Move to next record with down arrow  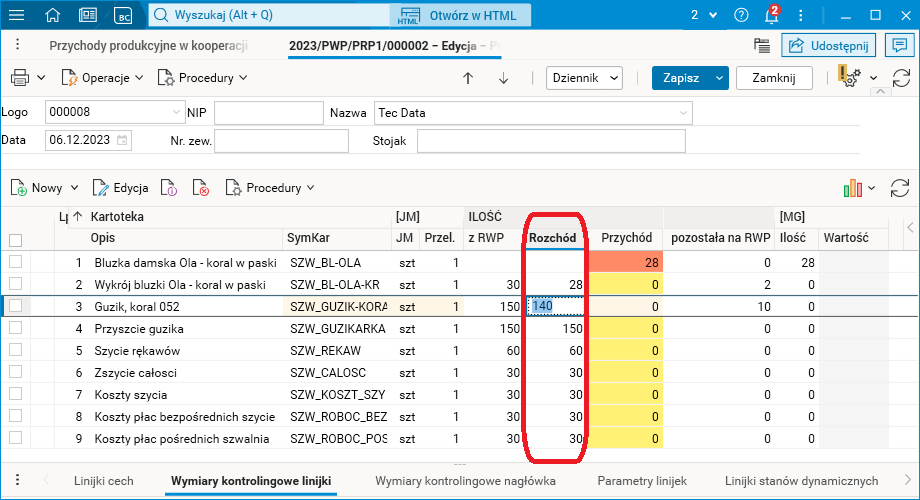[x=503, y=78]
